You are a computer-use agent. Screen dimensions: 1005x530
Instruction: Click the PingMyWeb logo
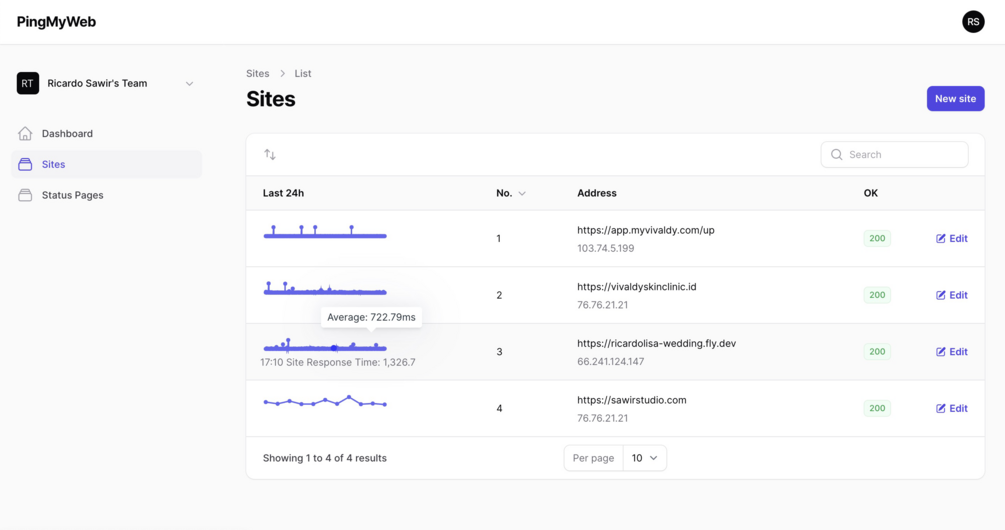coord(56,22)
